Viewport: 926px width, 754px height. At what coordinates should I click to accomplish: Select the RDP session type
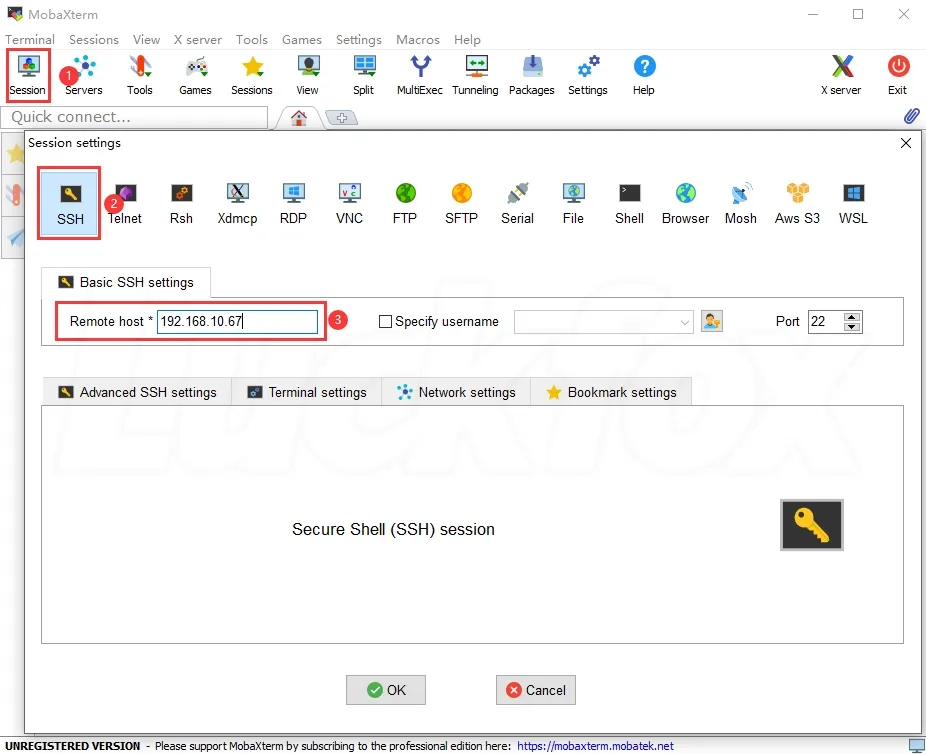coord(294,204)
